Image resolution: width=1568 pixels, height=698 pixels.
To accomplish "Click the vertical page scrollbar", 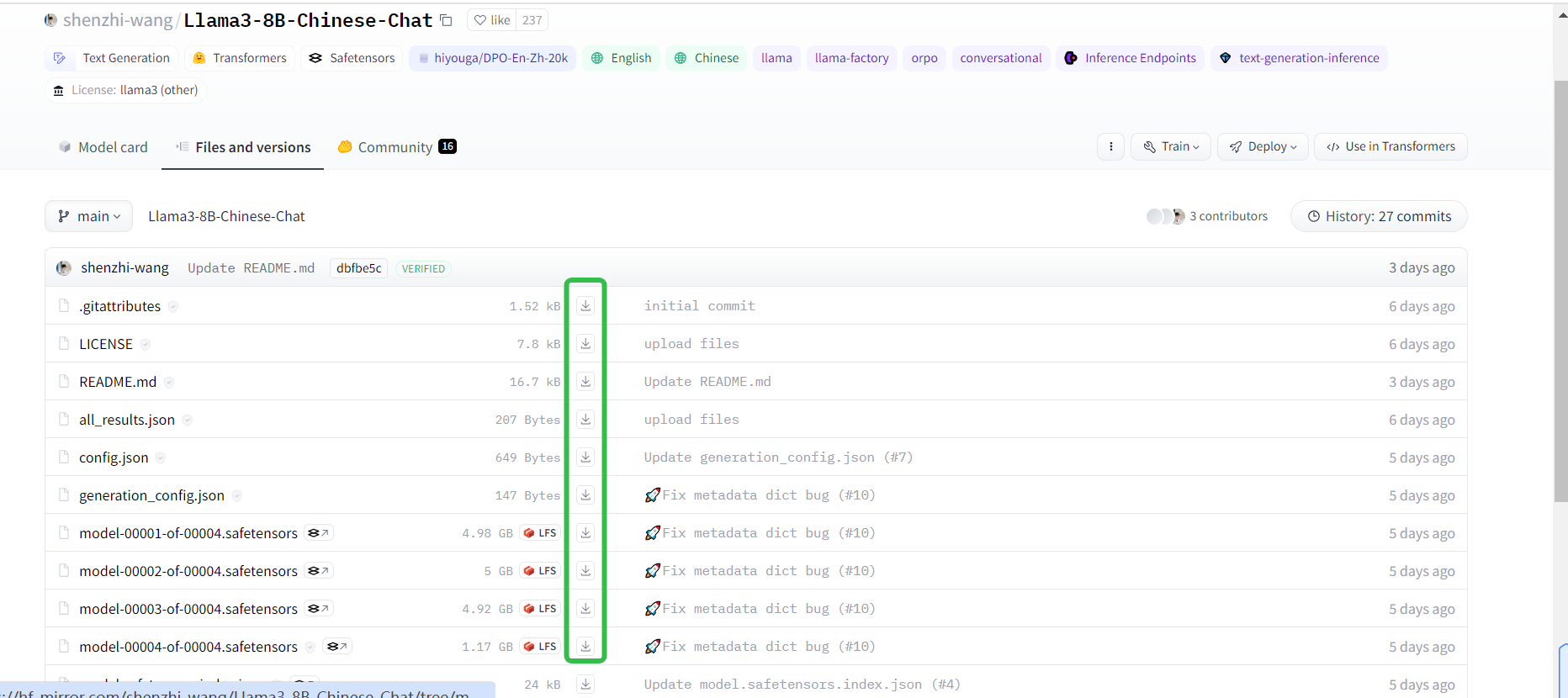I will [1560, 292].
